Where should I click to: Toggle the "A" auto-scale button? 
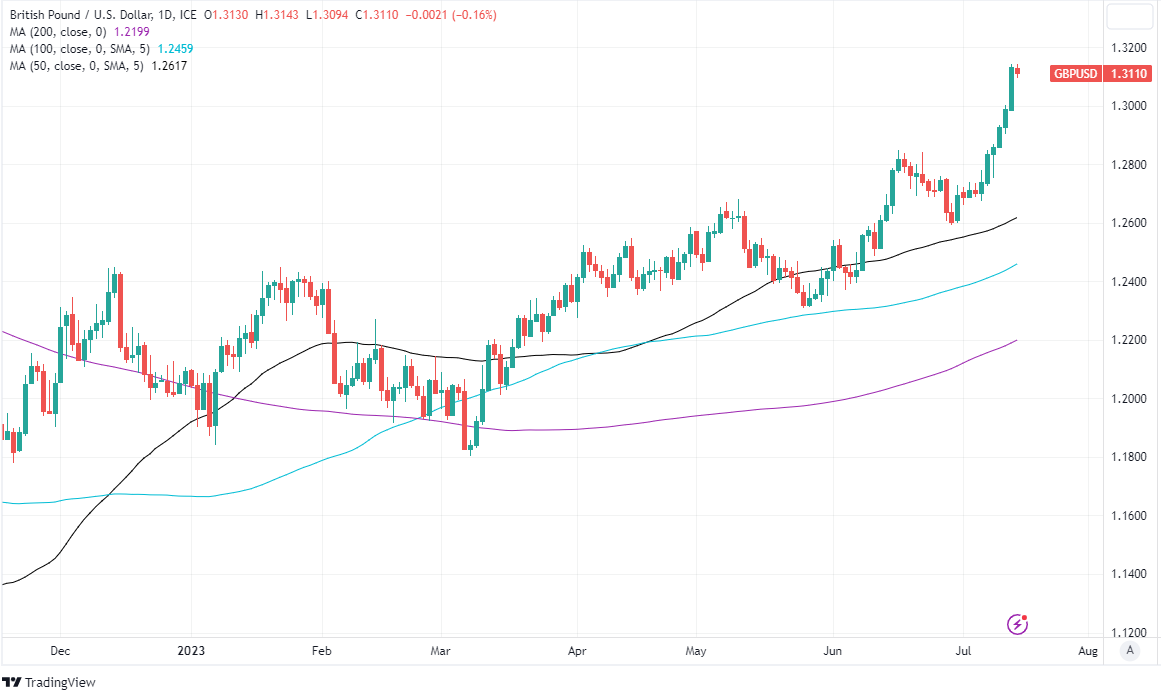(1130, 650)
